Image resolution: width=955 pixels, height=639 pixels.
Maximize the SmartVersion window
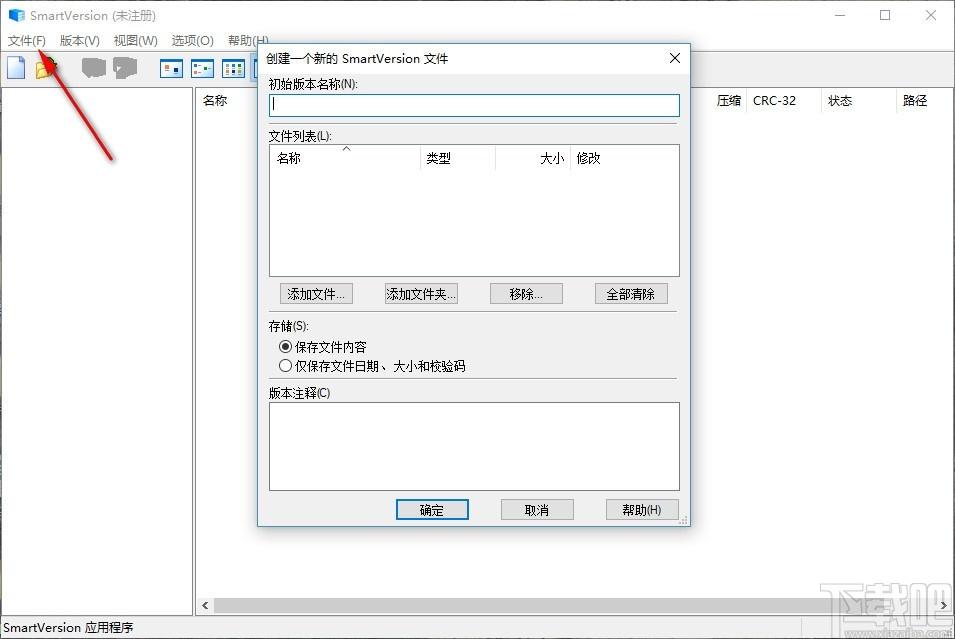[885, 15]
